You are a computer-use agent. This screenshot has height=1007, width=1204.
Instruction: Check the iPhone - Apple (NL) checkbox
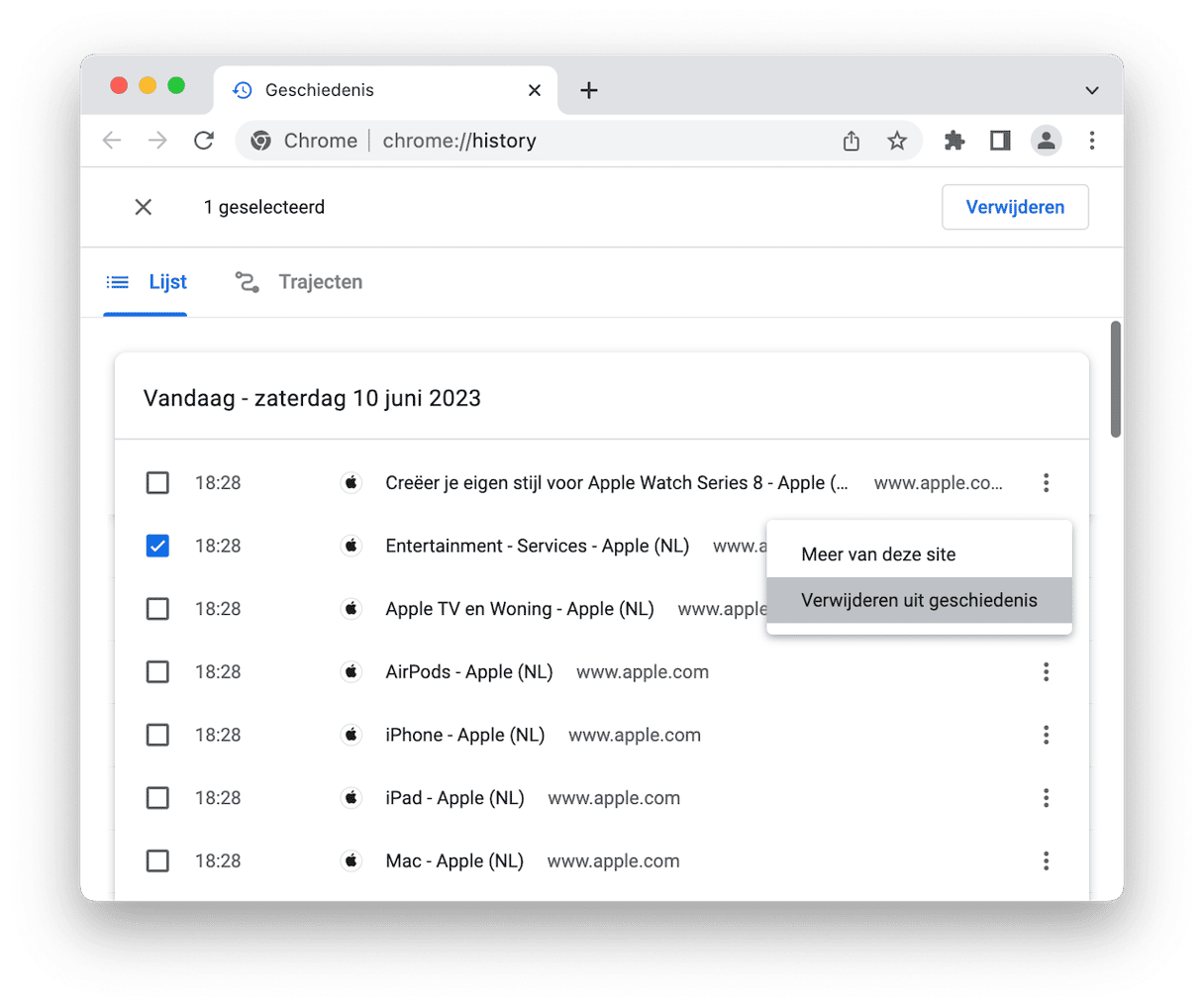(x=157, y=735)
